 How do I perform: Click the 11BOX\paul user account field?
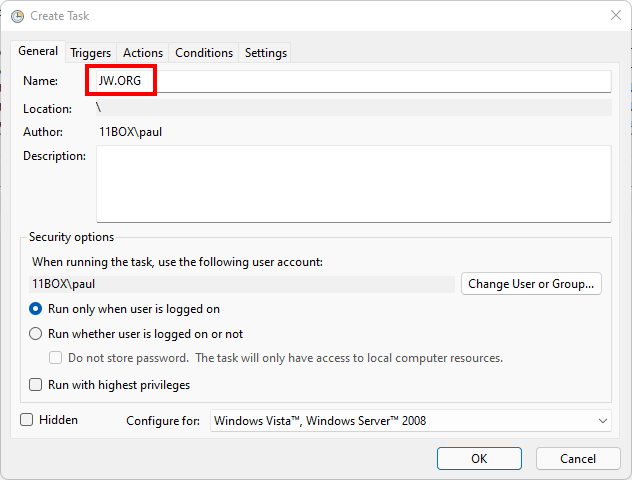pos(242,284)
